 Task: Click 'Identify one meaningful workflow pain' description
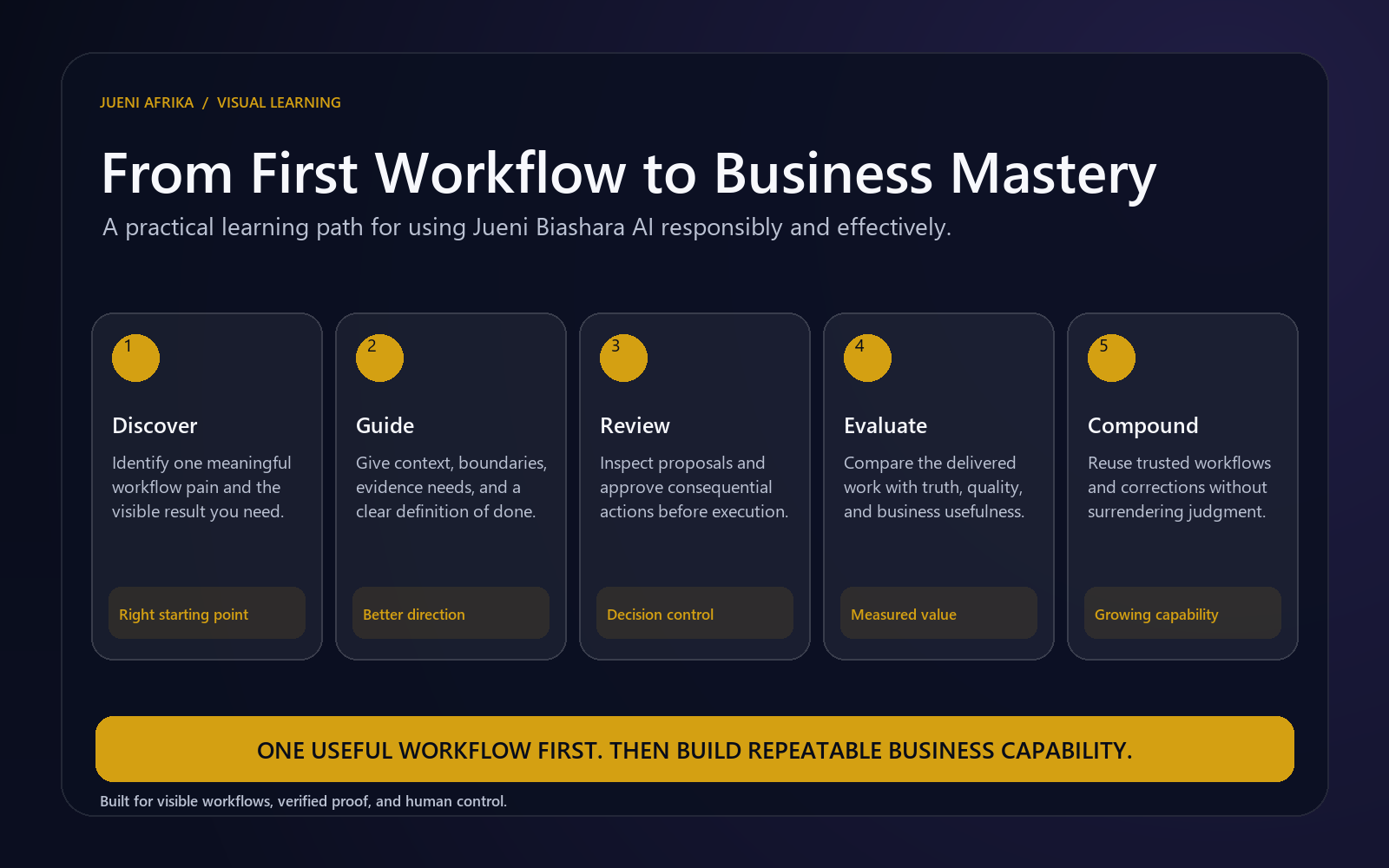click(201, 487)
